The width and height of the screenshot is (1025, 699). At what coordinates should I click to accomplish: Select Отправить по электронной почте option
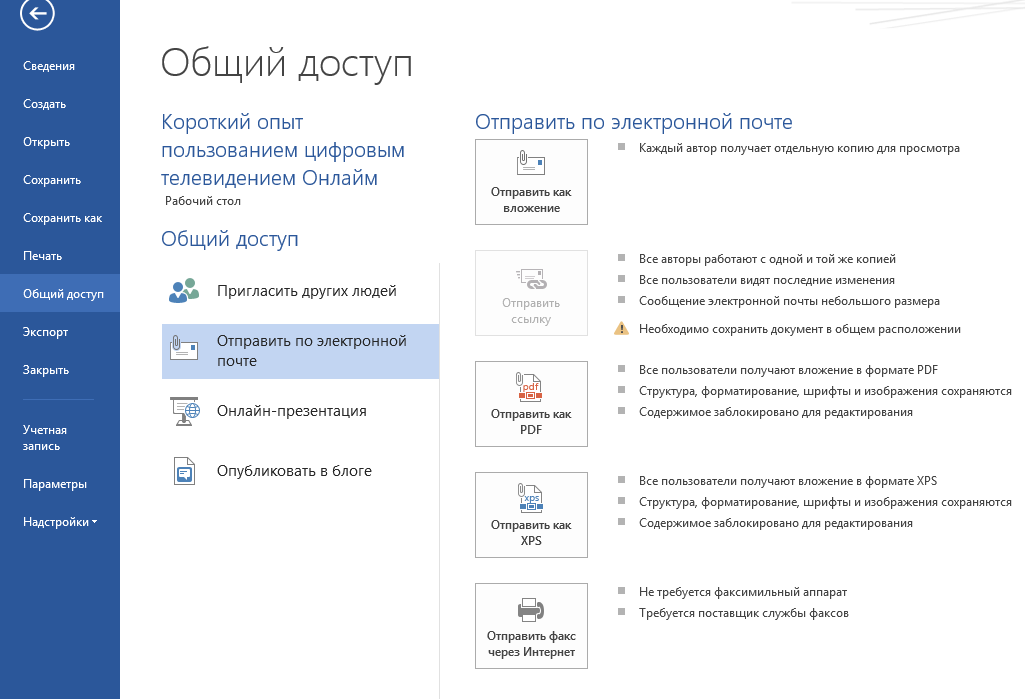click(300, 351)
